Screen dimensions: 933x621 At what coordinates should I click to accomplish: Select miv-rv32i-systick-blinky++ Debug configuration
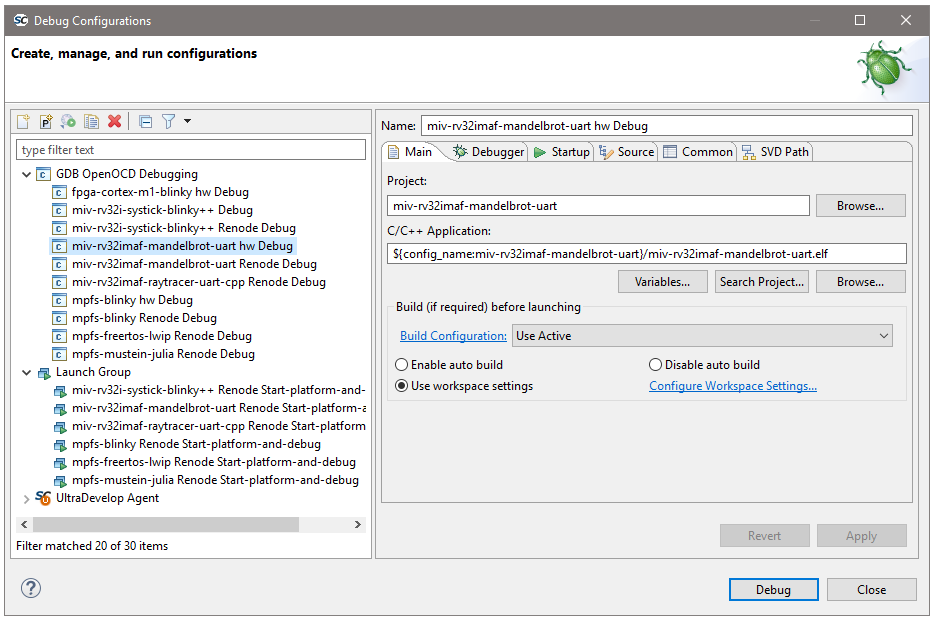[162, 210]
